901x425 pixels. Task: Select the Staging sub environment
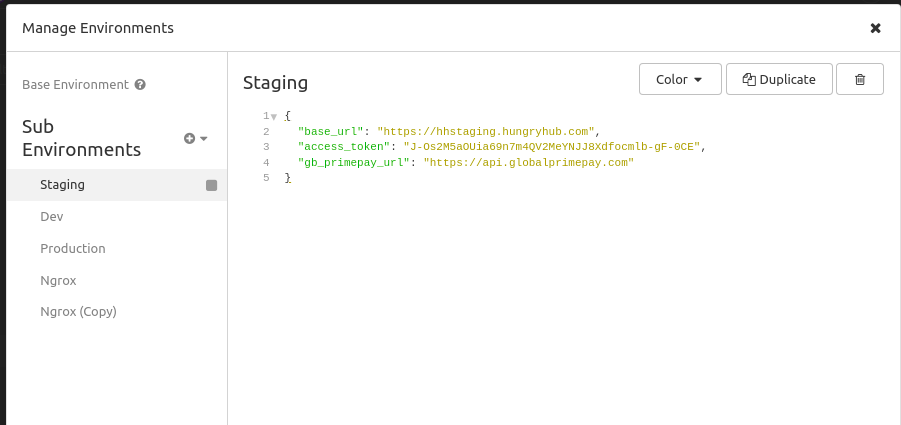(x=62, y=185)
